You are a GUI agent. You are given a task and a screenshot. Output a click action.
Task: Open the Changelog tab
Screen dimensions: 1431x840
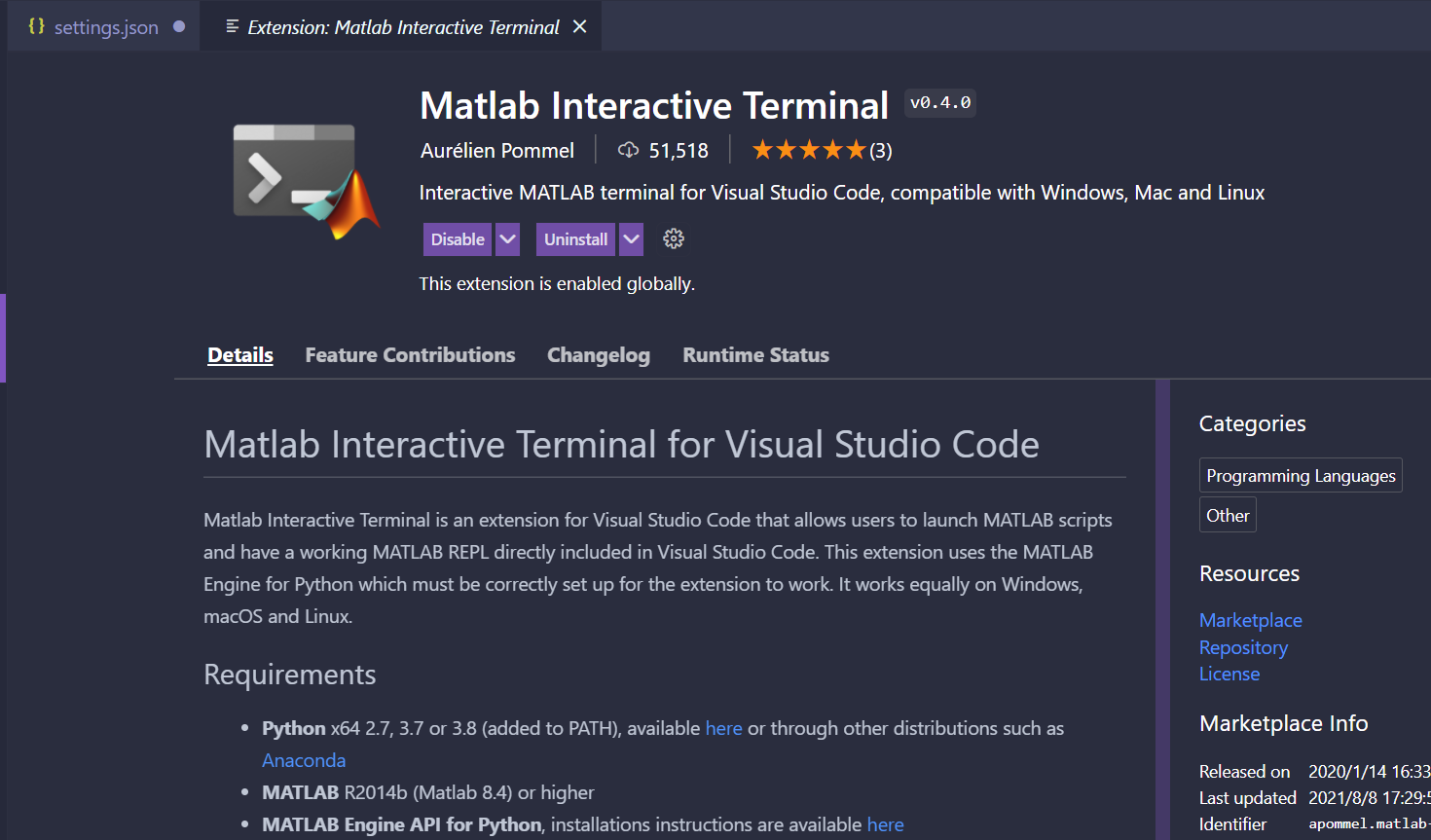click(599, 355)
